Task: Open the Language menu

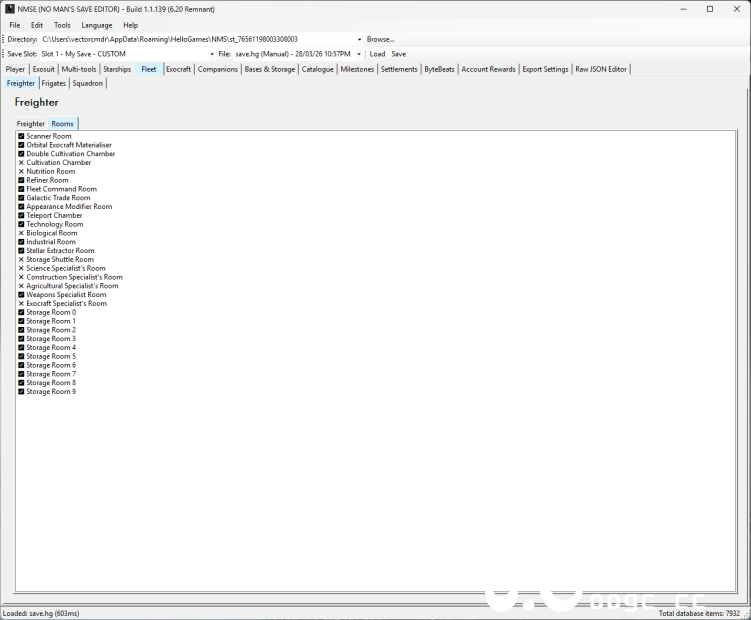Action: [97, 25]
